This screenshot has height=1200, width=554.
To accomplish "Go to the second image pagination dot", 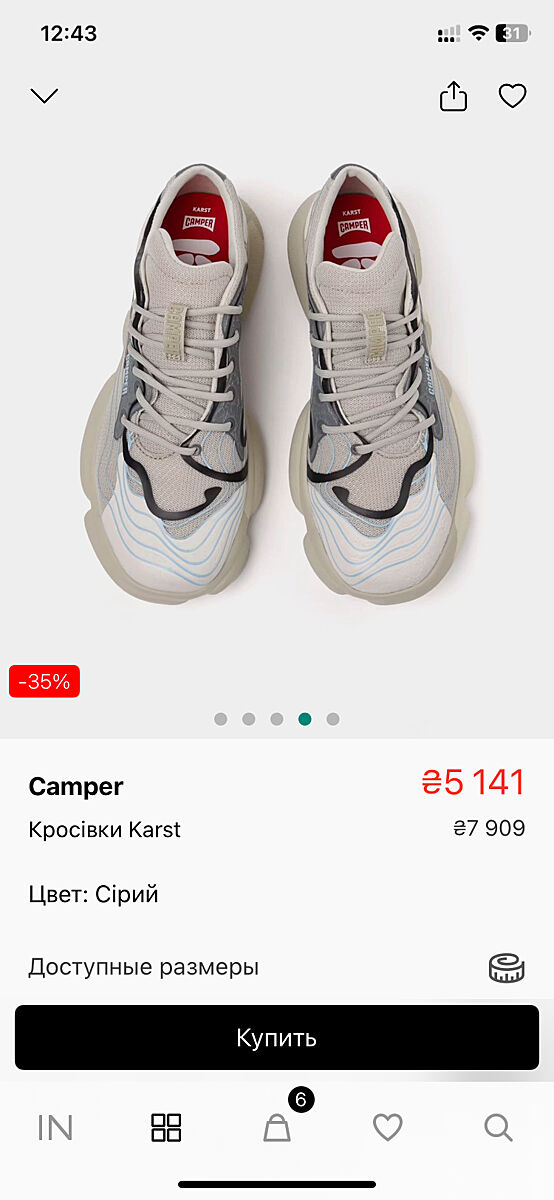I will click(249, 719).
